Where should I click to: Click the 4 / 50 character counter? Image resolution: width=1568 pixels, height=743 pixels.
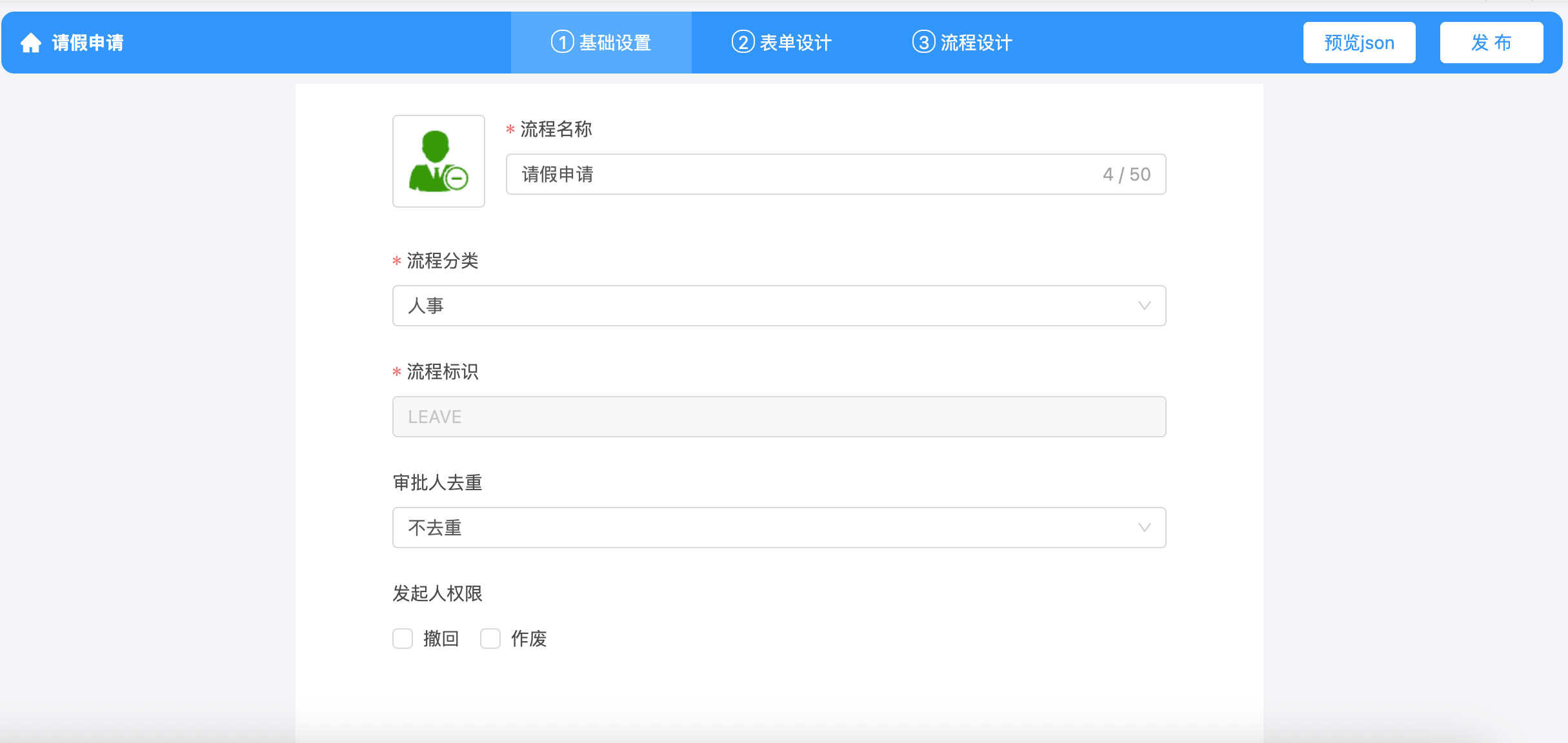pyautogui.click(x=1127, y=174)
